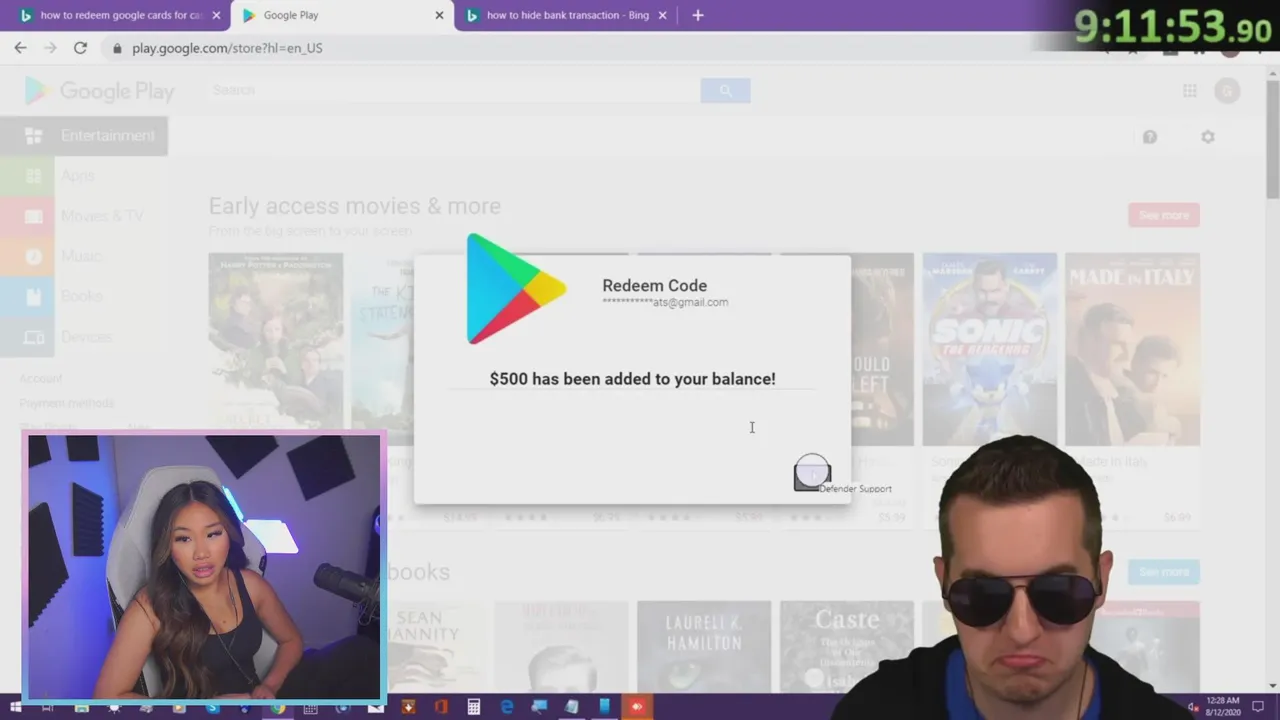
Task: Click the 'Early access movies & more' heading
Action: (355, 206)
